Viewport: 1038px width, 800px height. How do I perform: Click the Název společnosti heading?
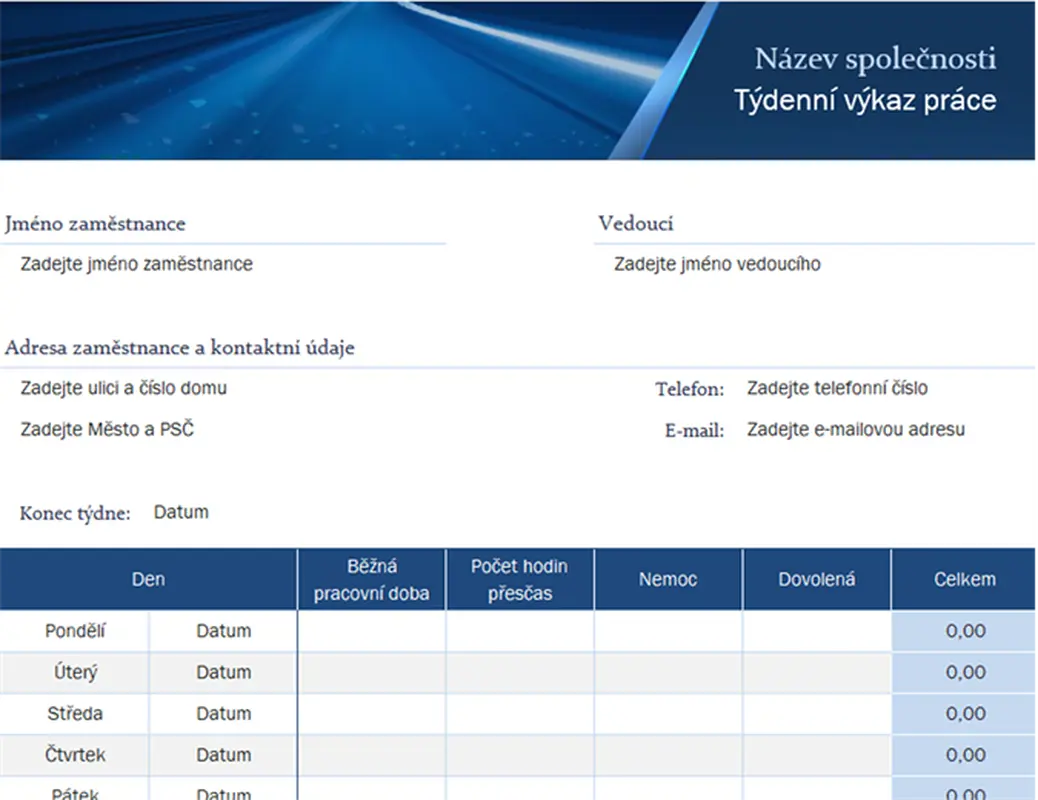tap(877, 58)
